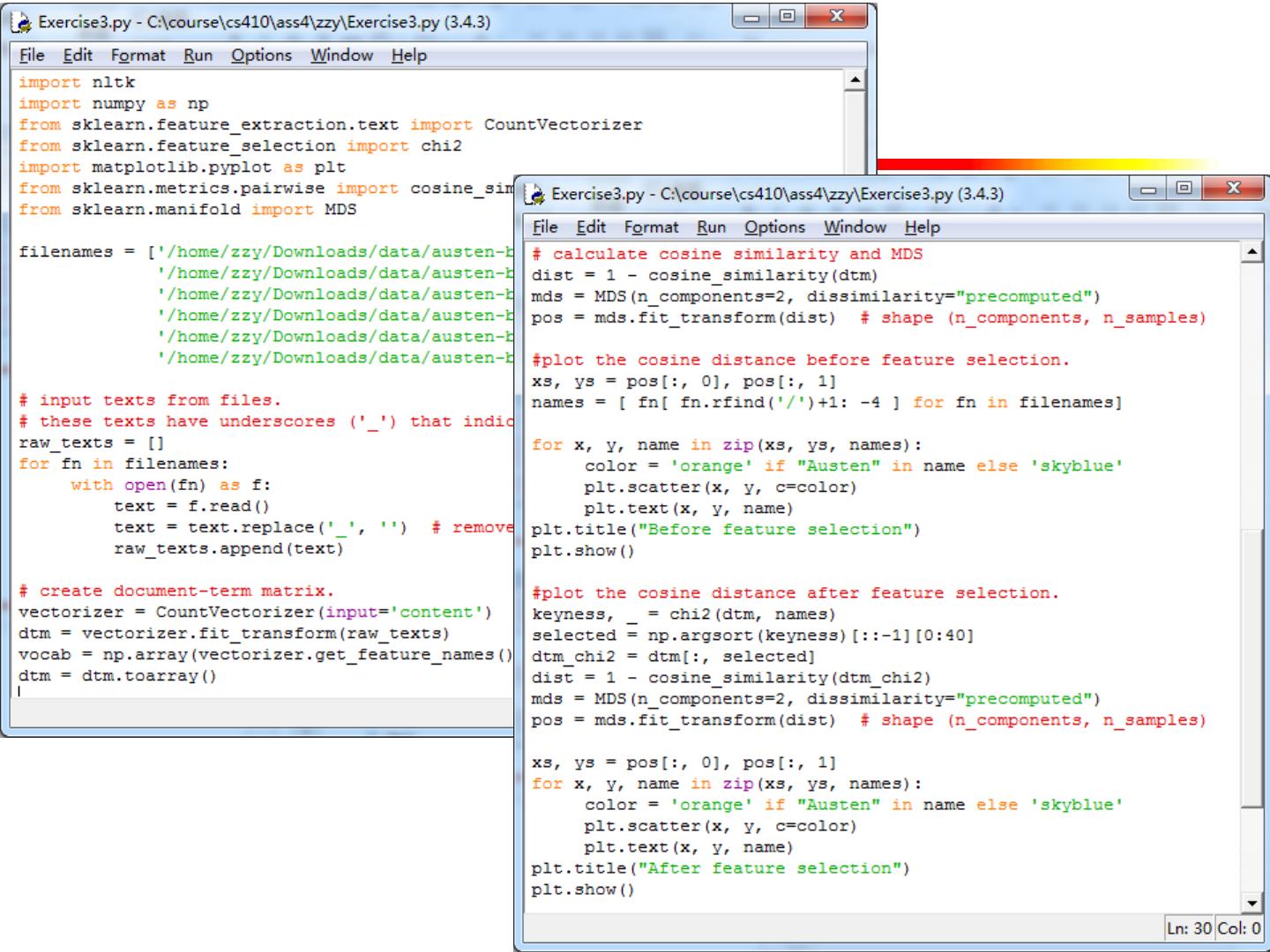Maximize the front Exercise3.py window

[x=1184, y=189]
